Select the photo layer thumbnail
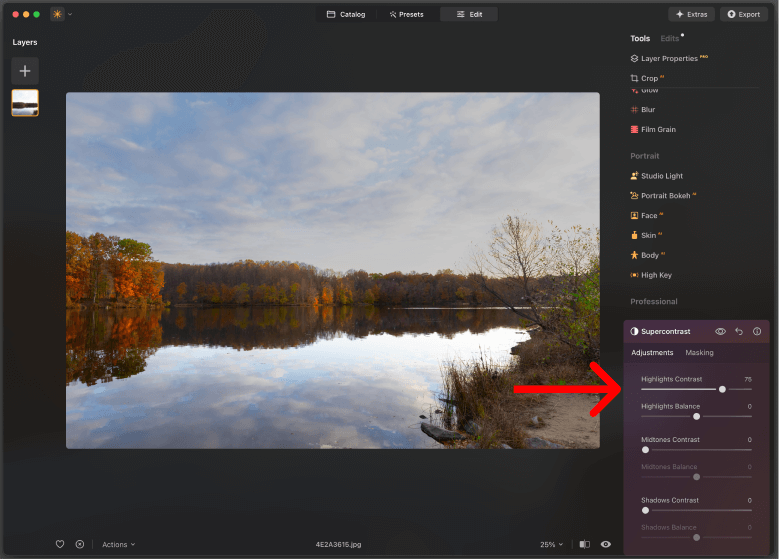This screenshot has height=559, width=779. coord(25,103)
